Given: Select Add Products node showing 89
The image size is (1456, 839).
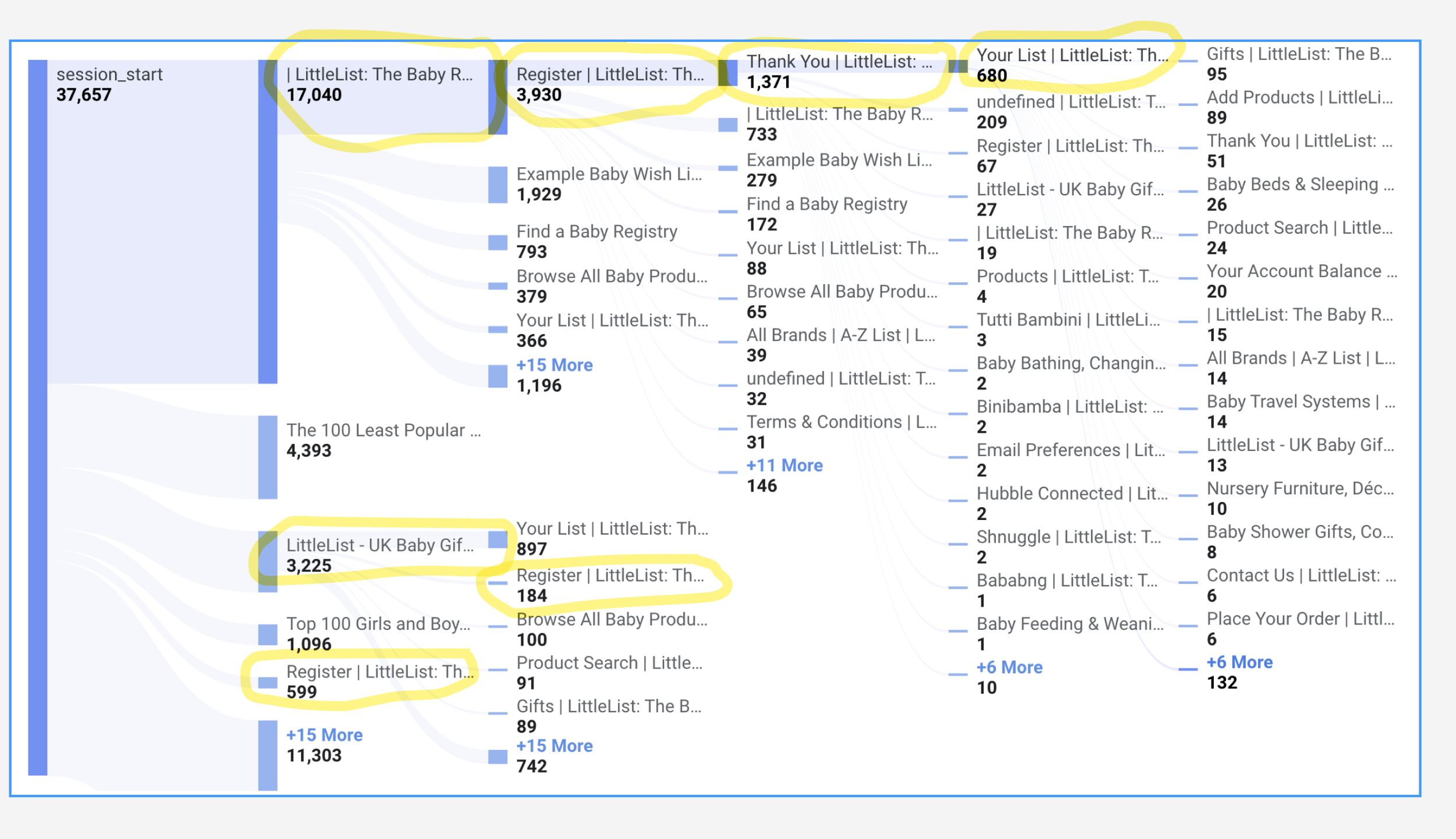Looking at the screenshot, I should pos(1299,97).
